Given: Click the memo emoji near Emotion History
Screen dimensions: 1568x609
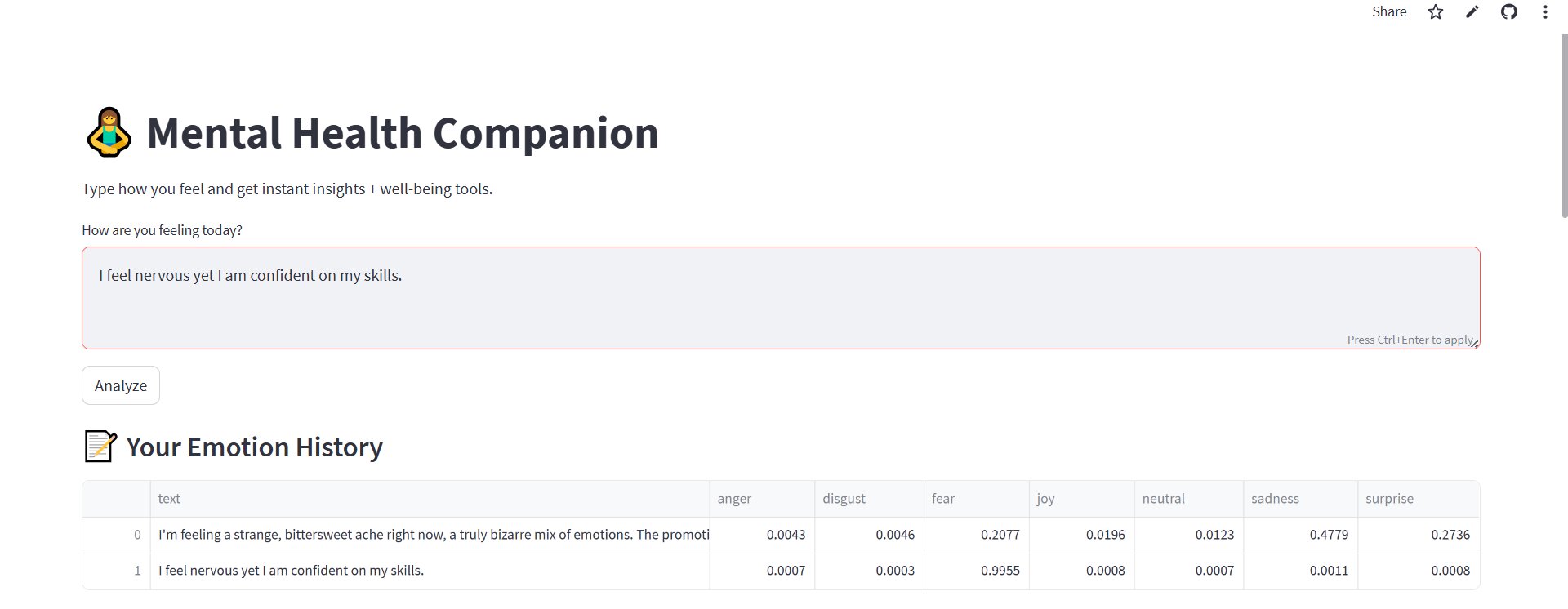Looking at the screenshot, I should [x=100, y=447].
